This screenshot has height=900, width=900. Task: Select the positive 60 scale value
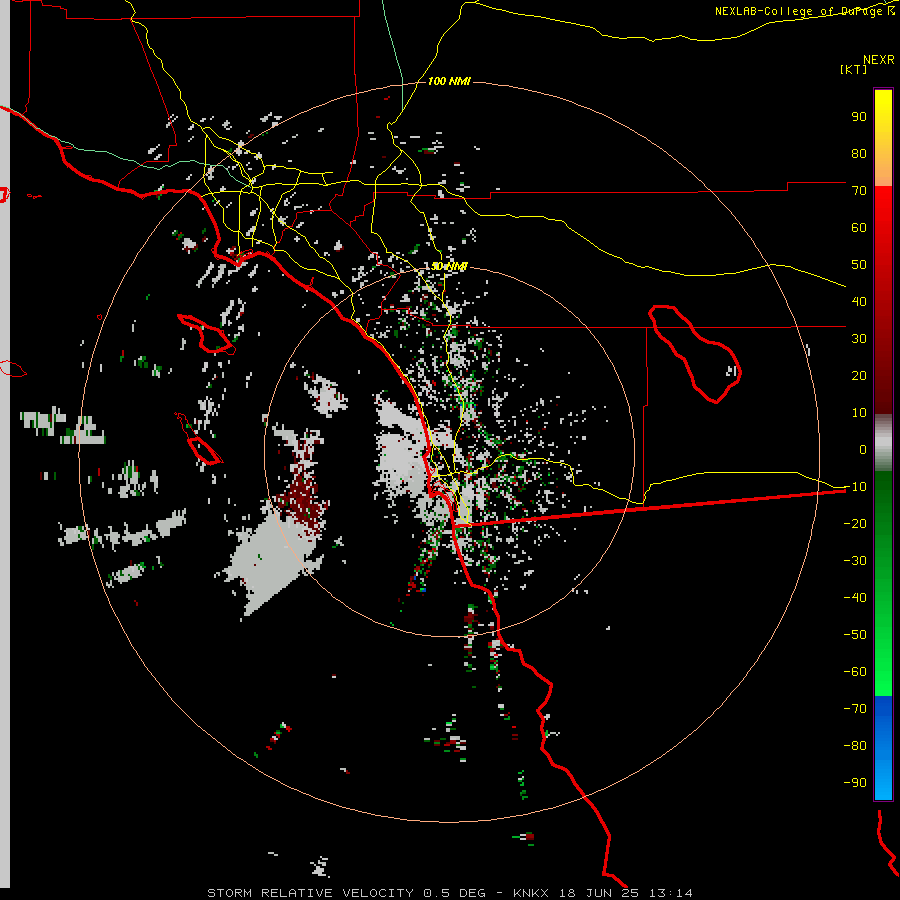pos(859,227)
